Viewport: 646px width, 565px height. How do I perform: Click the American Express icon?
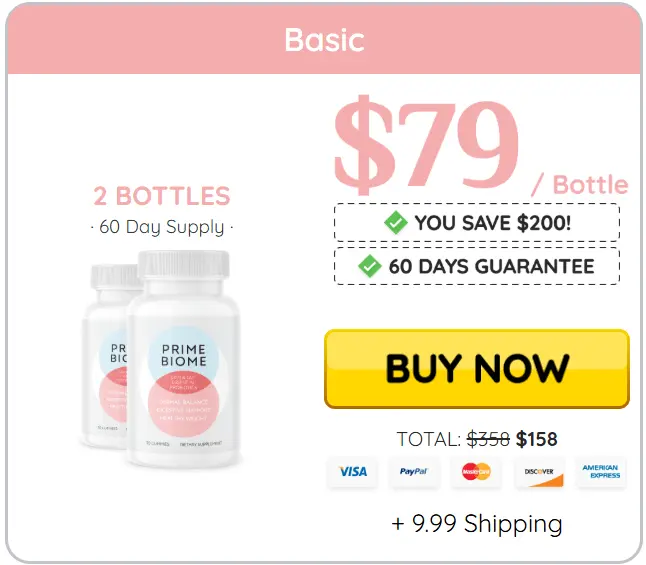(x=601, y=472)
